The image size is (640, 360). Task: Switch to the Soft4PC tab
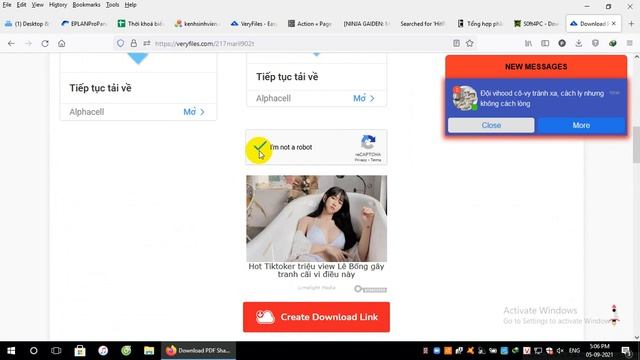536,24
